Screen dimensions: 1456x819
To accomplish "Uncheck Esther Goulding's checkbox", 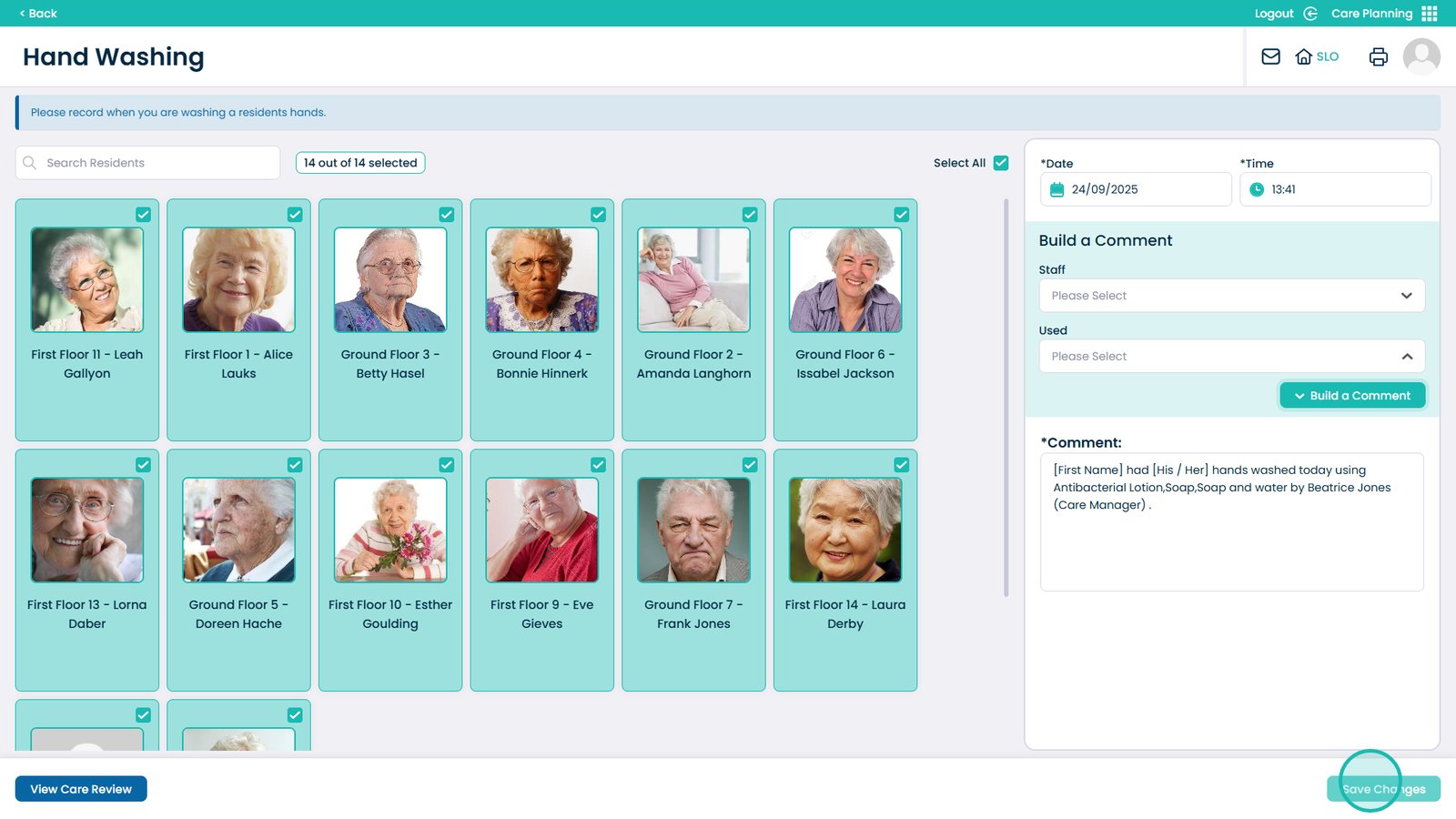I will pos(447,465).
